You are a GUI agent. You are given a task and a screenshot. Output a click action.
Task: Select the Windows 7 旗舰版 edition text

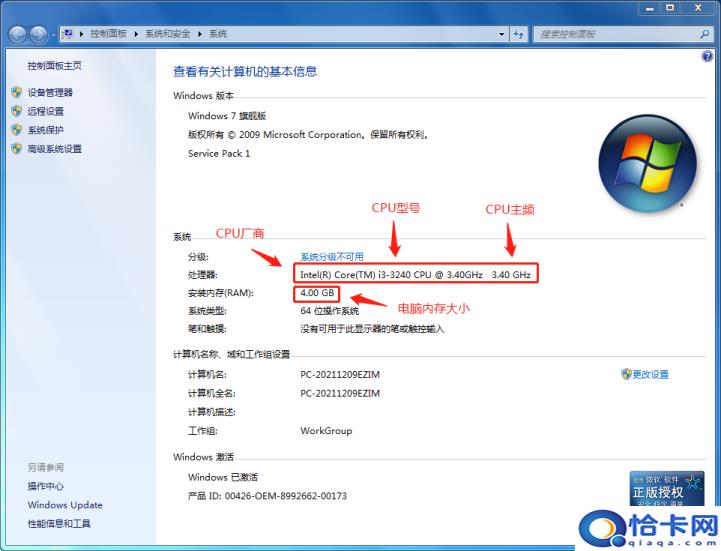(227, 116)
